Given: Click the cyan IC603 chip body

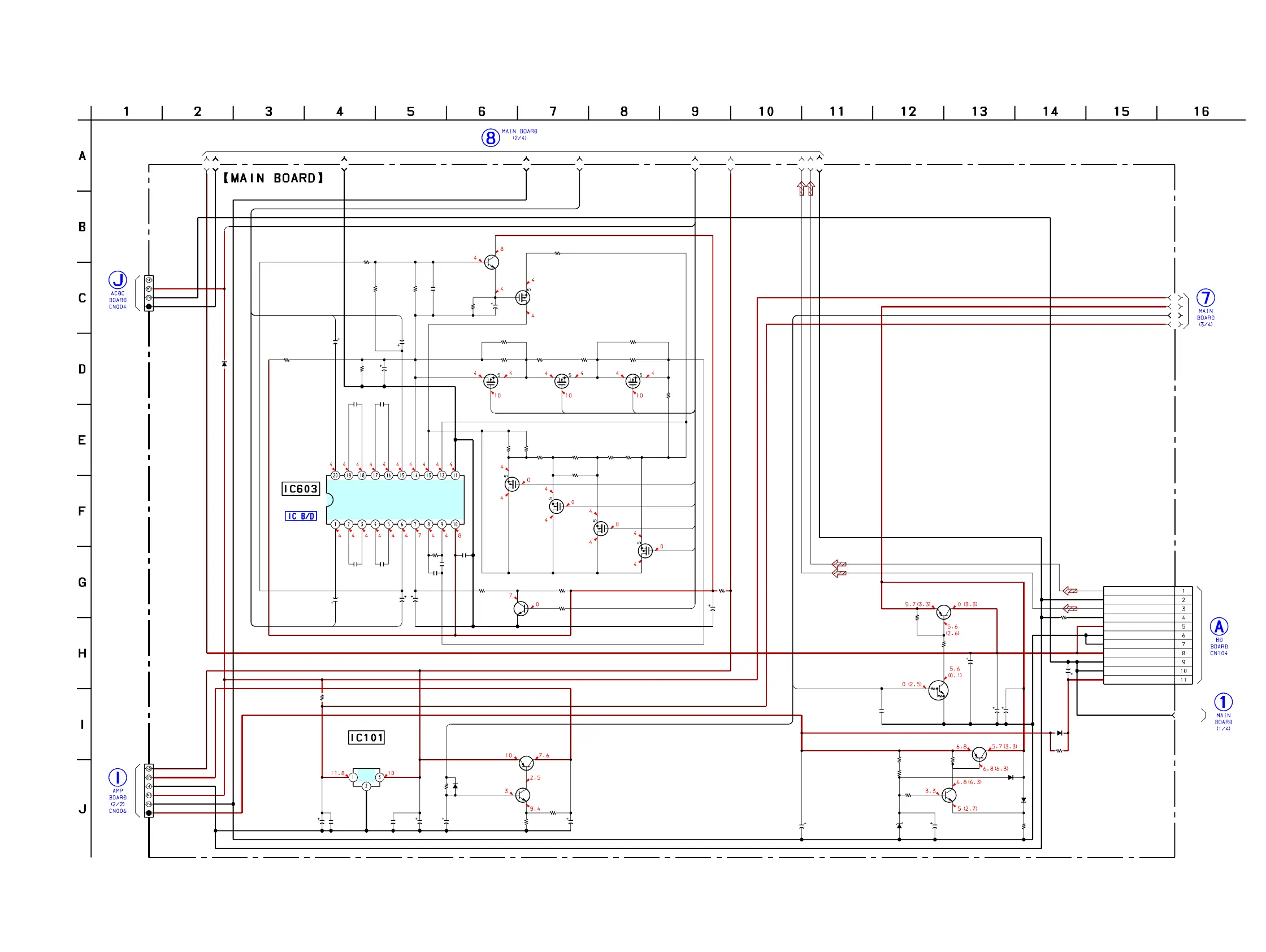Looking at the screenshot, I should (395, 500).
